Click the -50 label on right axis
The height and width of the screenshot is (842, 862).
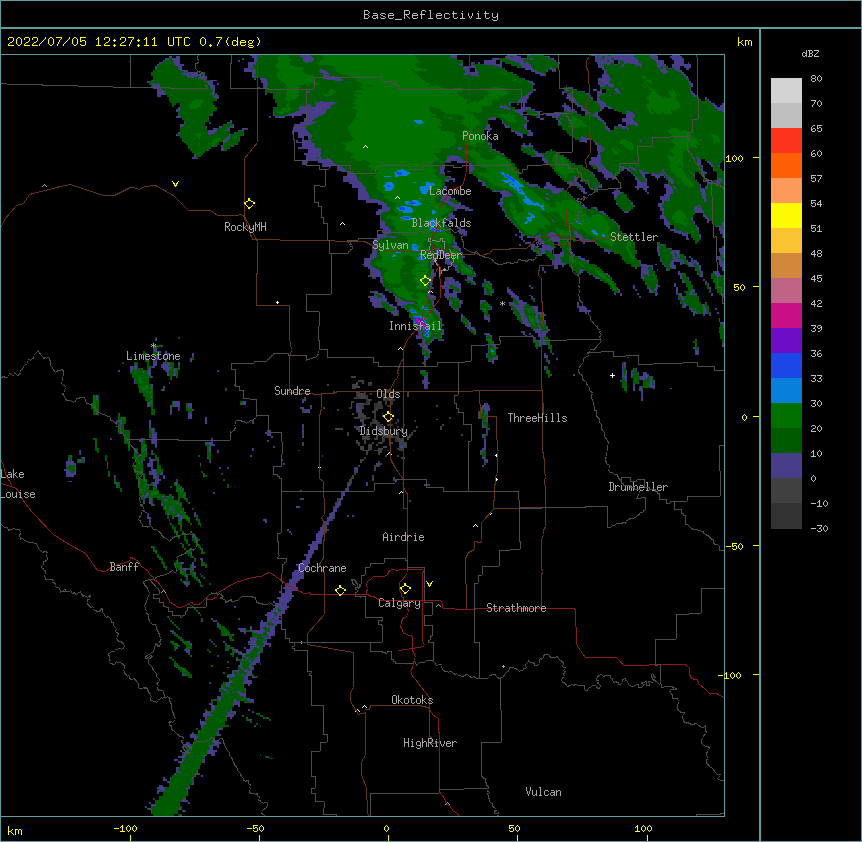coord(734,546)
